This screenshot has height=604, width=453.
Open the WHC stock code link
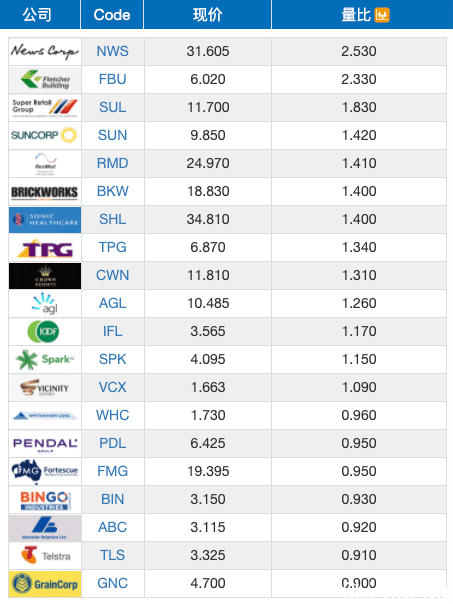(112, 415)
